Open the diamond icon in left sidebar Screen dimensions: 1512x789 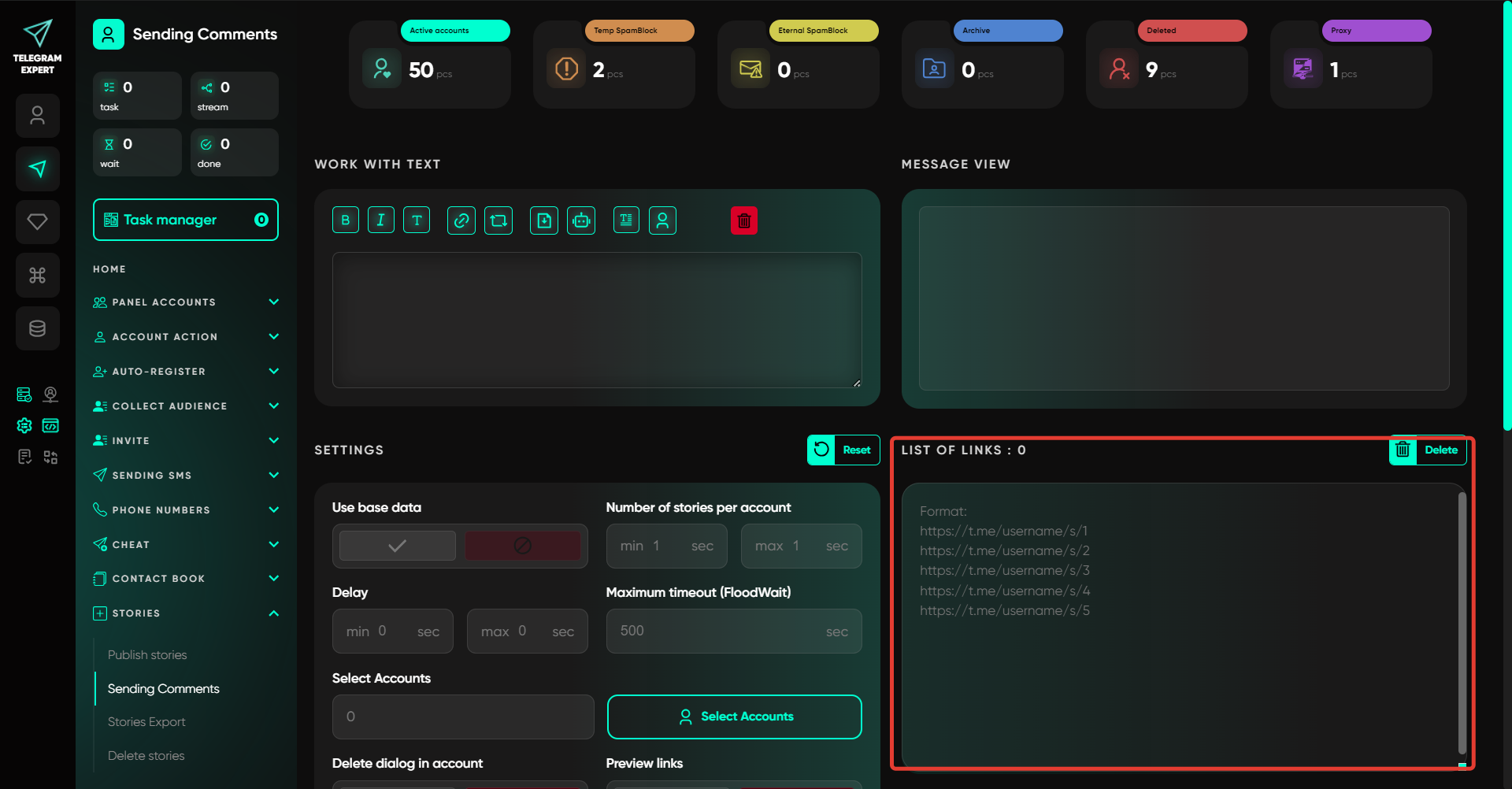(x=37, y=222)
